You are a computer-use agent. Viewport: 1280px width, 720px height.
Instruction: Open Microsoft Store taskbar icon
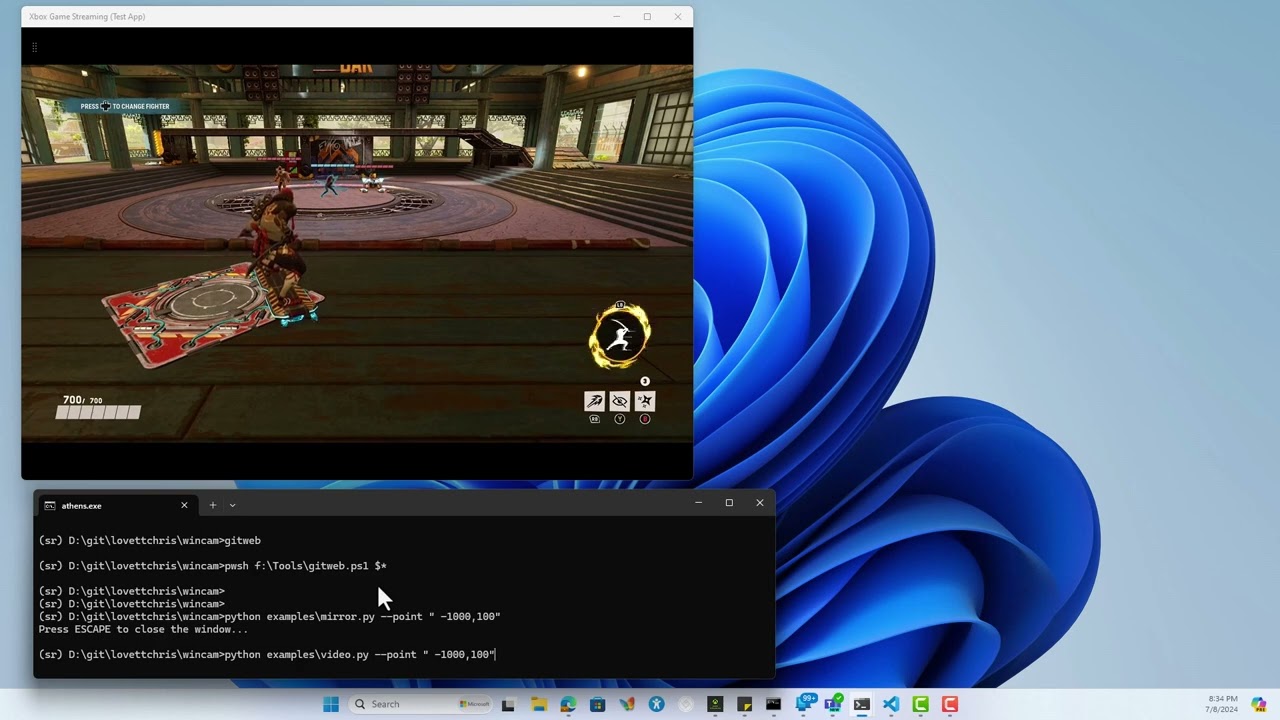597,704
